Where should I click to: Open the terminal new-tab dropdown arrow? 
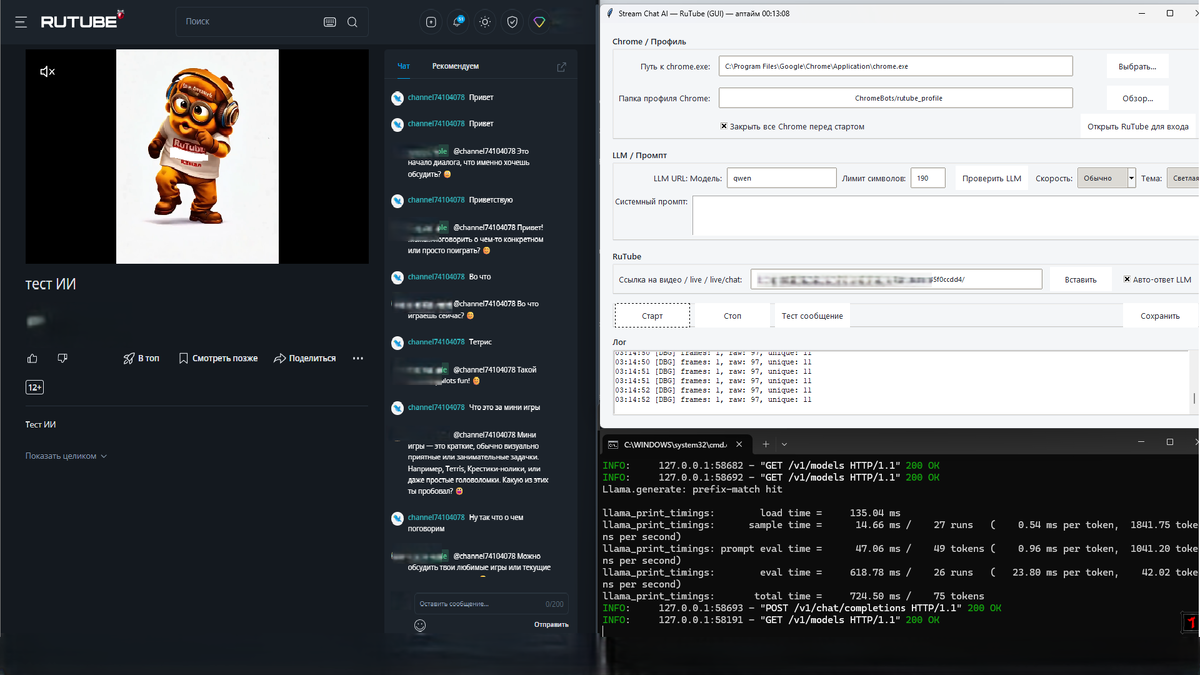click(784, 444)
